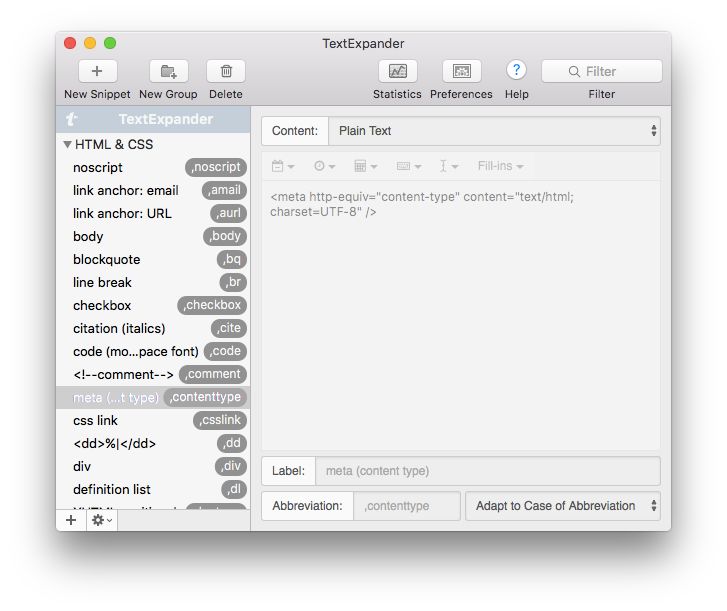727x611 pixels.
Task: Click the TextExpander logo icon in sidebar header
Action: click(x=71, y=119)
